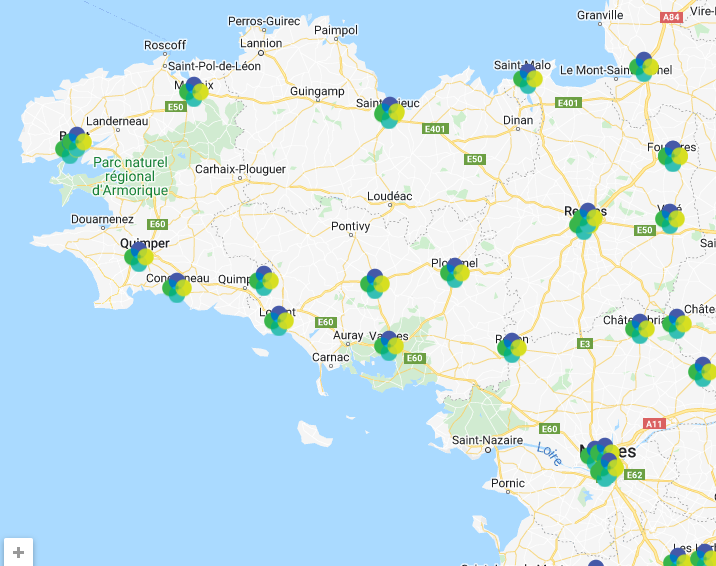
Task: Click Carhaix-Plouguer town label
Action: point(240,169)
